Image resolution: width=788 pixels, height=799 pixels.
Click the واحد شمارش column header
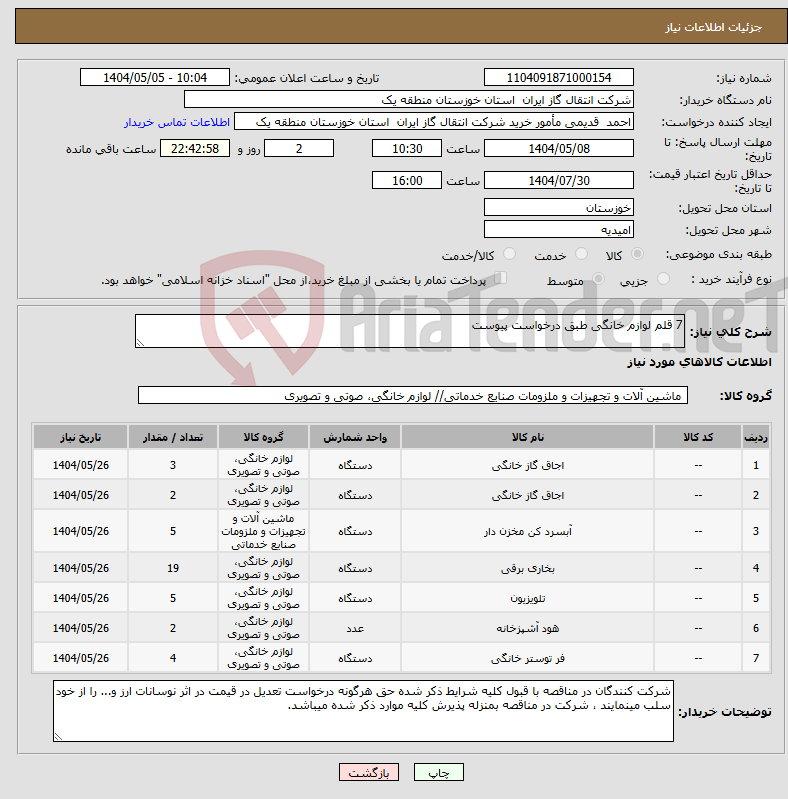pos(355,437)
